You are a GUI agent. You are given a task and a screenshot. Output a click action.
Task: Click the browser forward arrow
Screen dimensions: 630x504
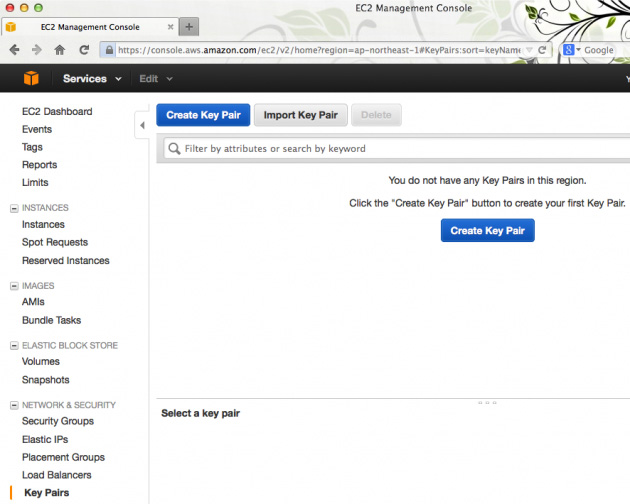(37, 50)
